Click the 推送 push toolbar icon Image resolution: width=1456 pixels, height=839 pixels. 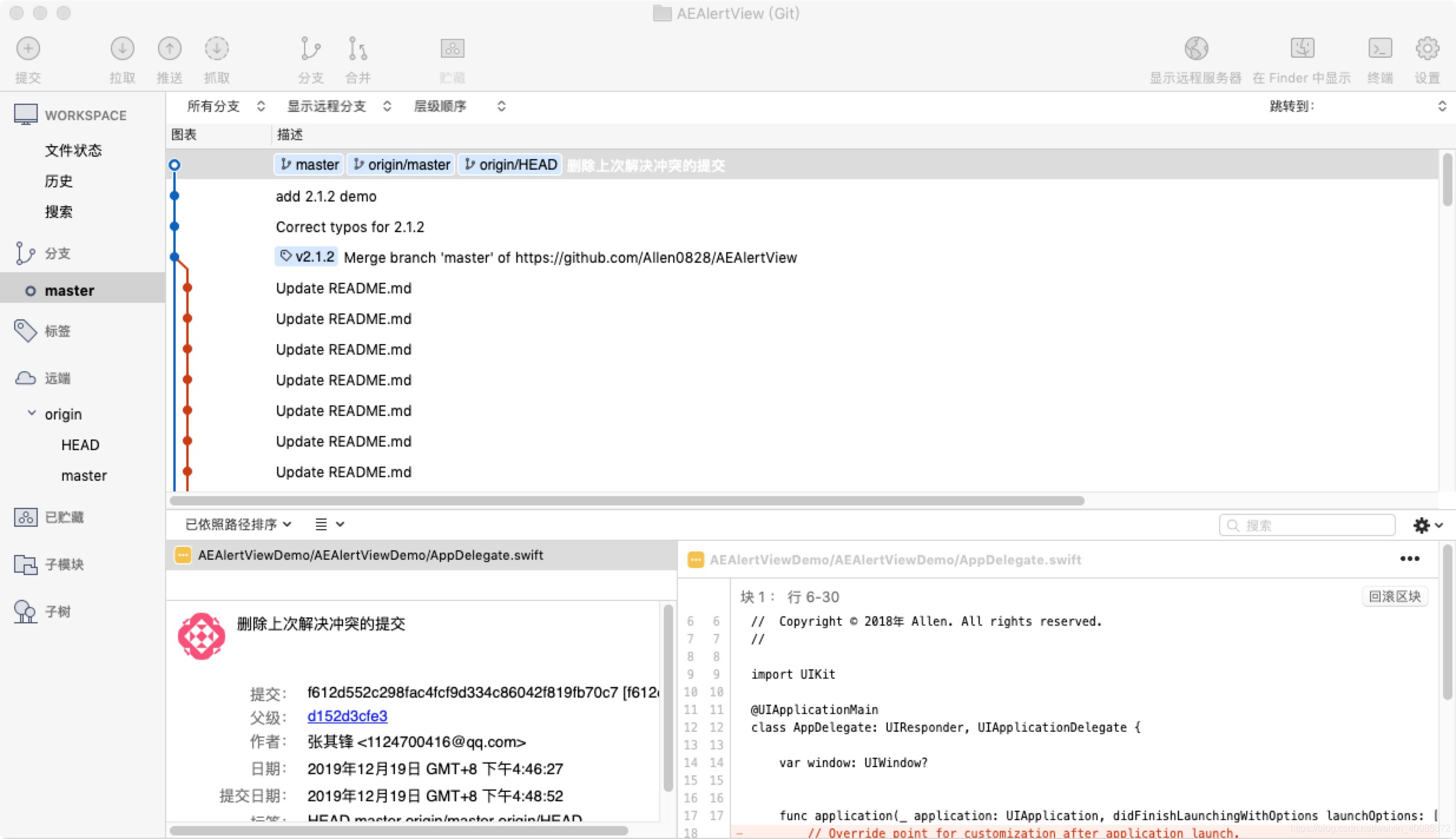169,49
